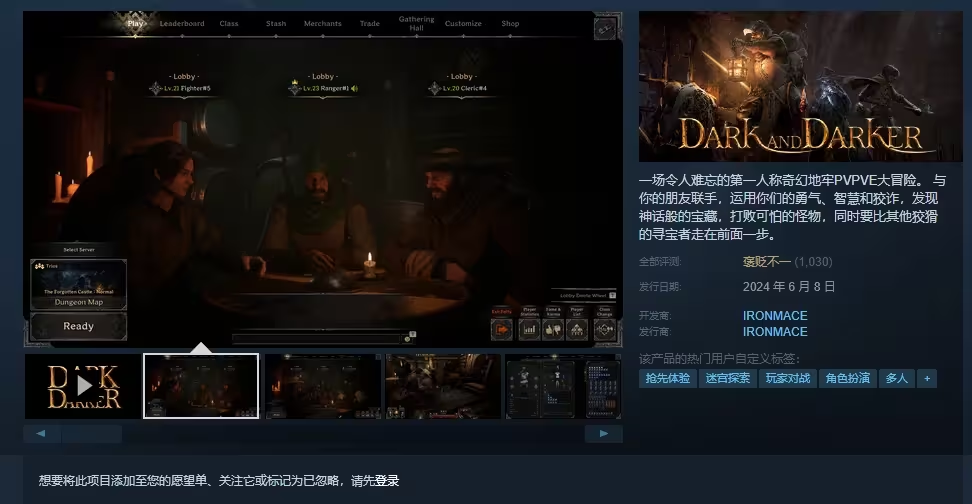
Task: Click the Class tab in game screenshot
Action: click(x=229, y=24)
